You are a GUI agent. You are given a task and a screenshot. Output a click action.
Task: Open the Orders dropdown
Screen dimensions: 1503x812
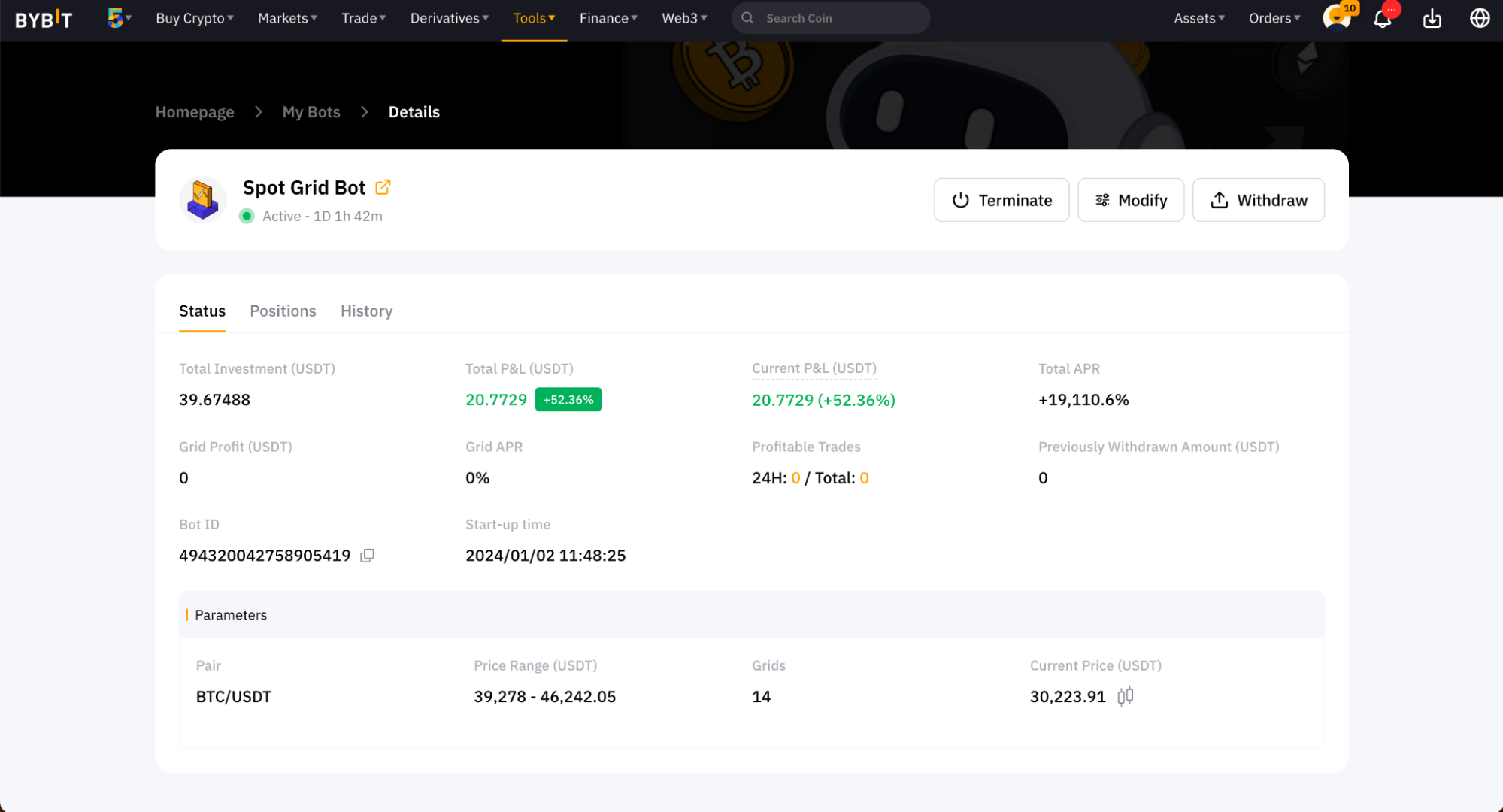coord(1274,18)
